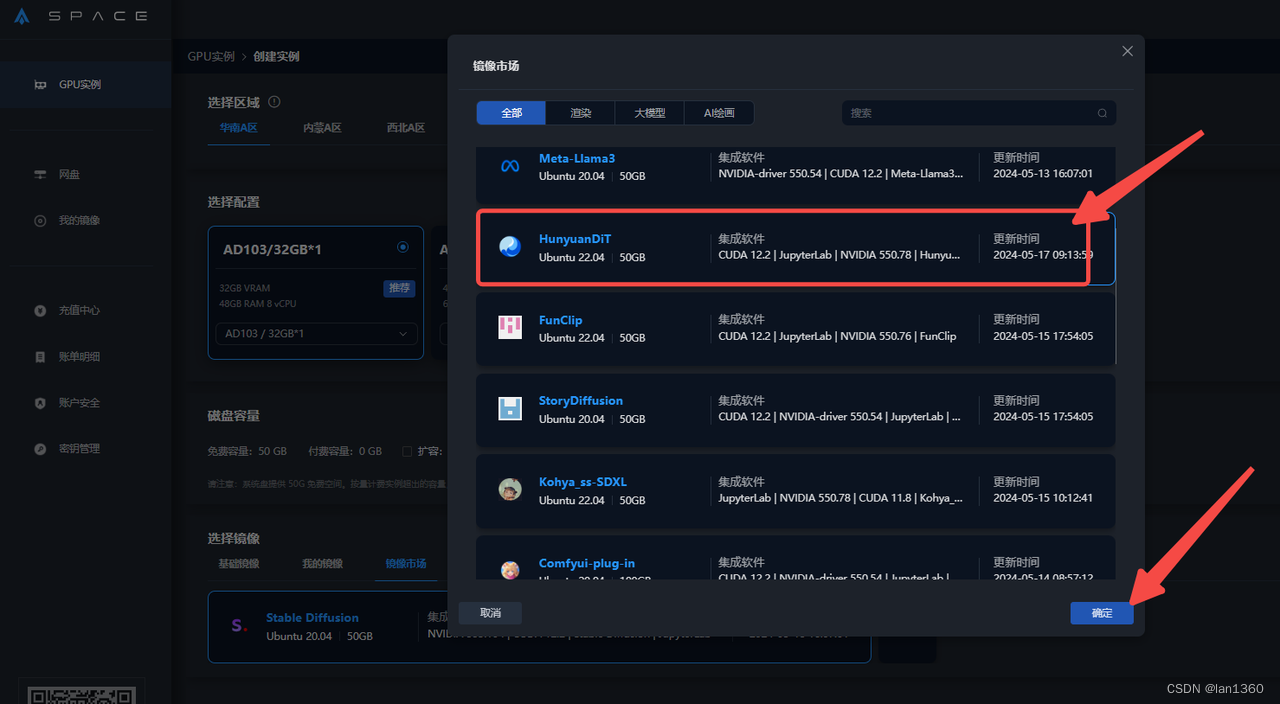Open the AD103 / 32GB*1 dropdown
Image resolution: width=1280 pixels, height=704 pixels.
[315, 334]
